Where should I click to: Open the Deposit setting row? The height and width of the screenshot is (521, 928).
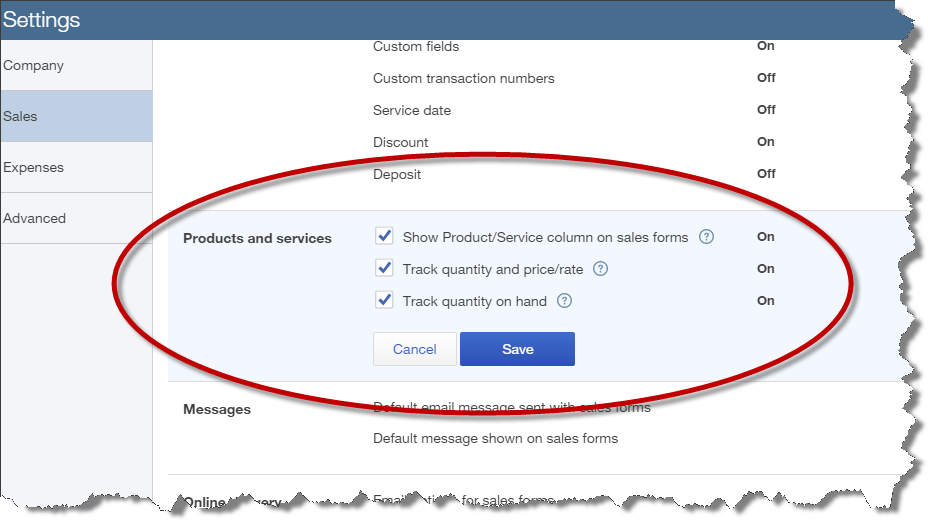point(397,174)
